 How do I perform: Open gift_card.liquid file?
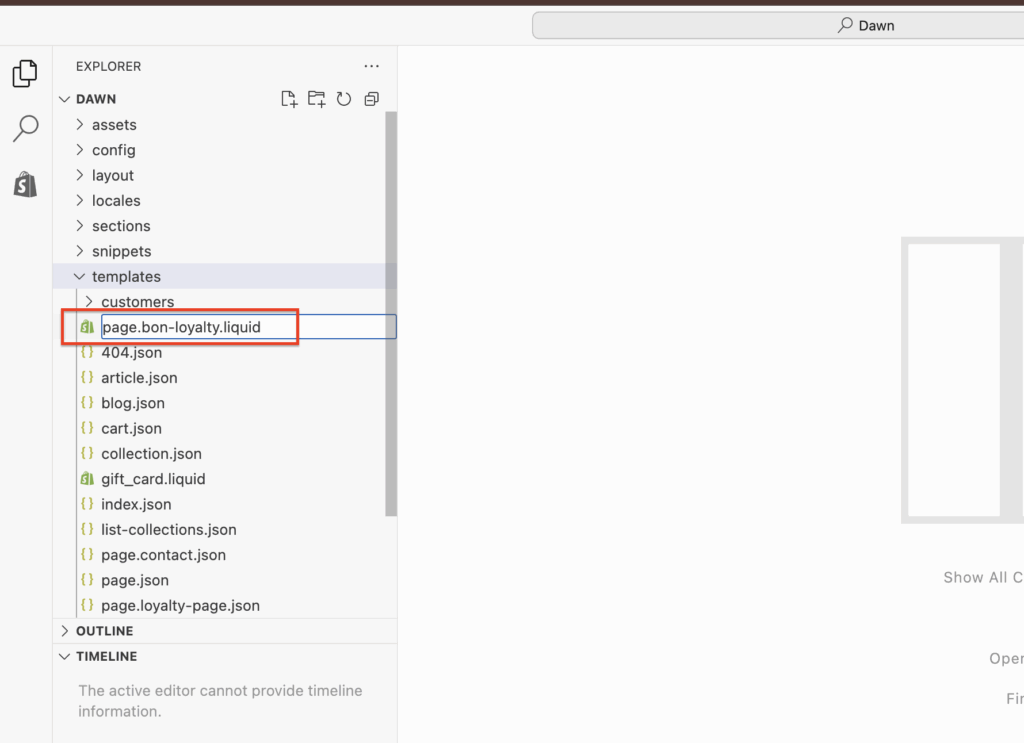[x=153, y=479]
